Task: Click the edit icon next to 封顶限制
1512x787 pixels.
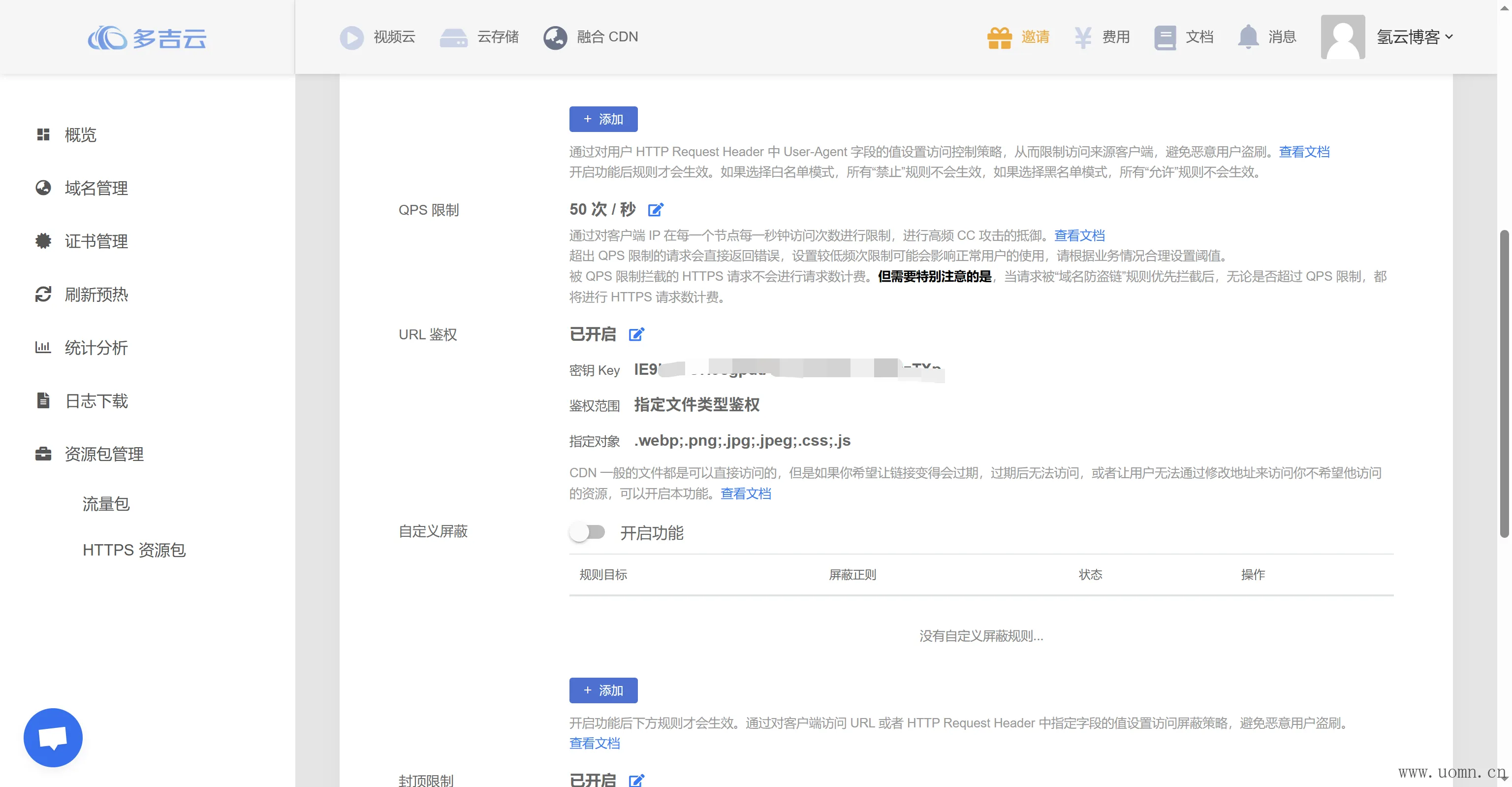Action: tap(636, 780)
